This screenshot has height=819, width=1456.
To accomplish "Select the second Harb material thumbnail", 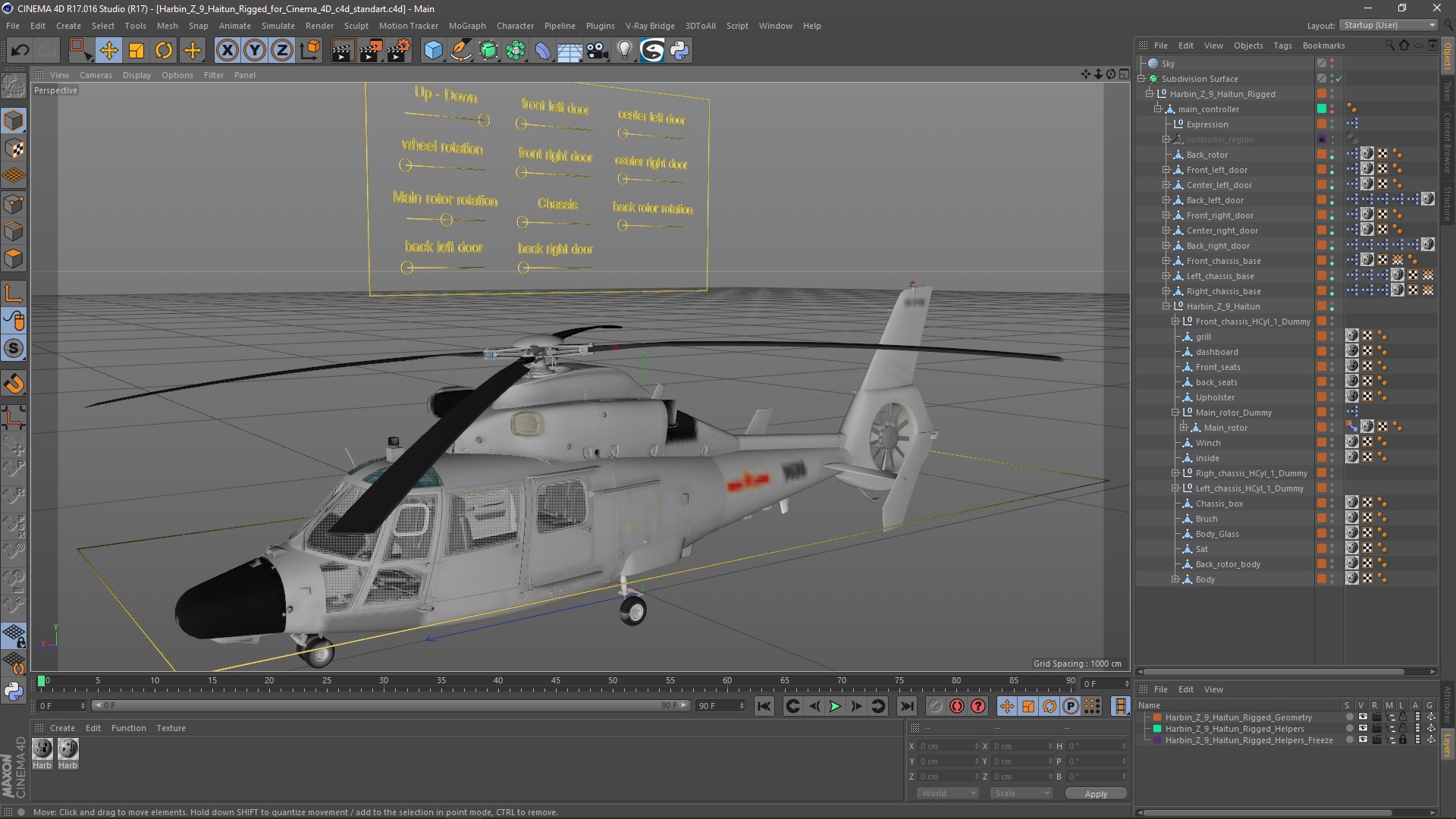I will click(68, 749).
